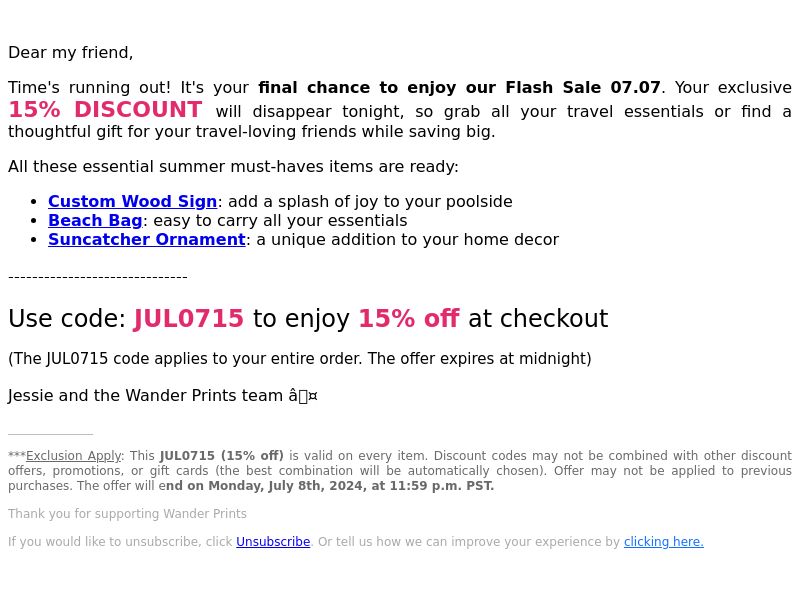Click the pink JUL0715 code in heading

tap(188, 318)
